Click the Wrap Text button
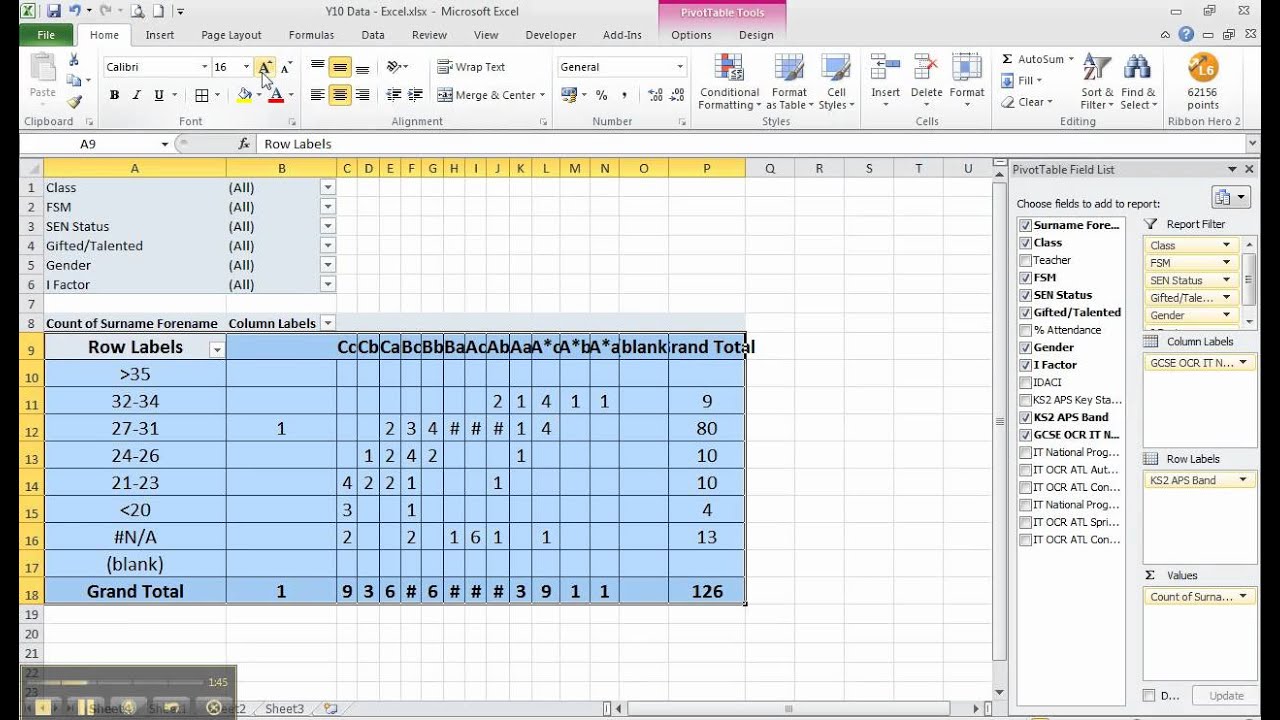This screenshot has height=720, width=1280. [472, 67]
